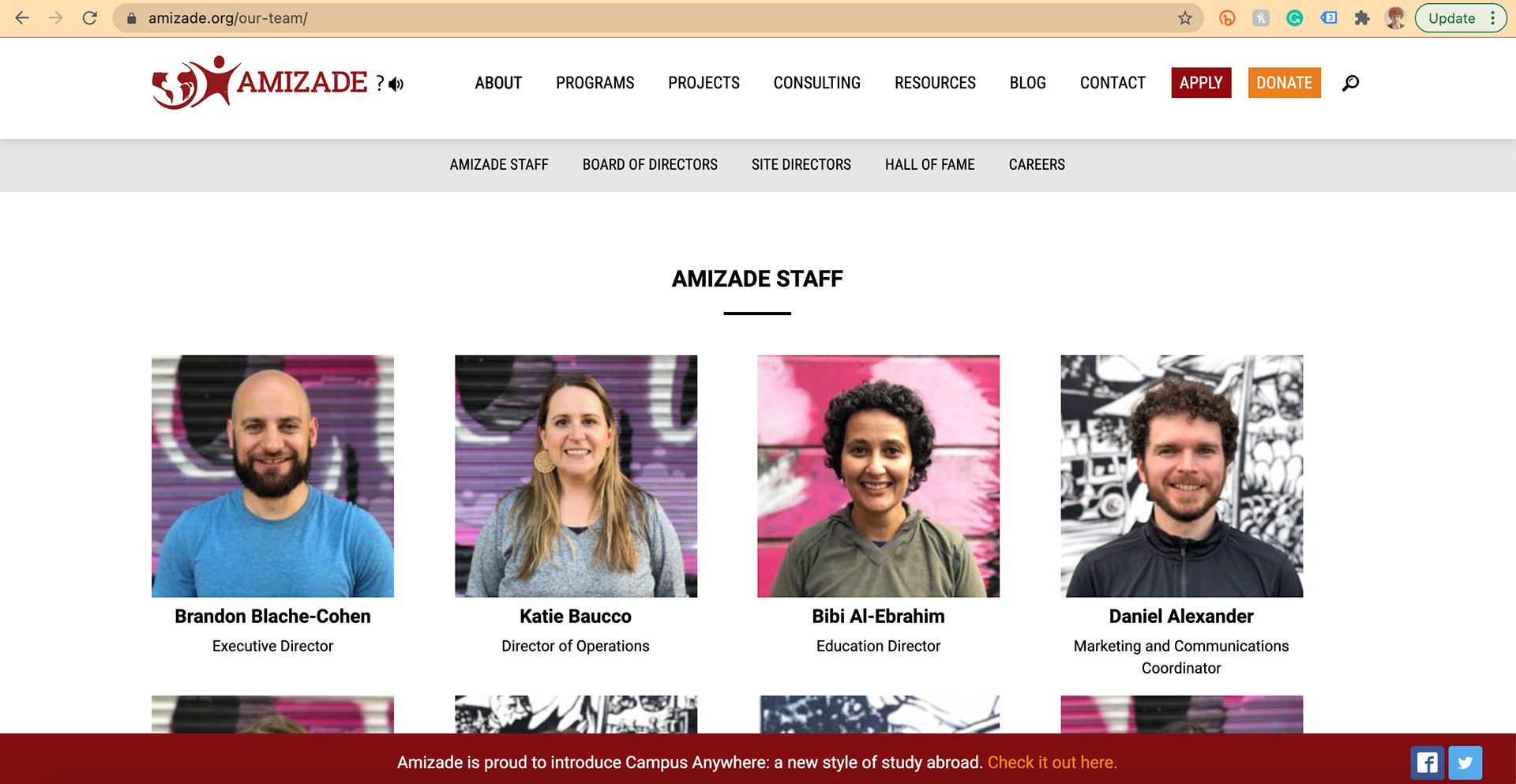
Task: Open the Chrome extensions puzzle icon
Action: click(x=1362, y=18)
